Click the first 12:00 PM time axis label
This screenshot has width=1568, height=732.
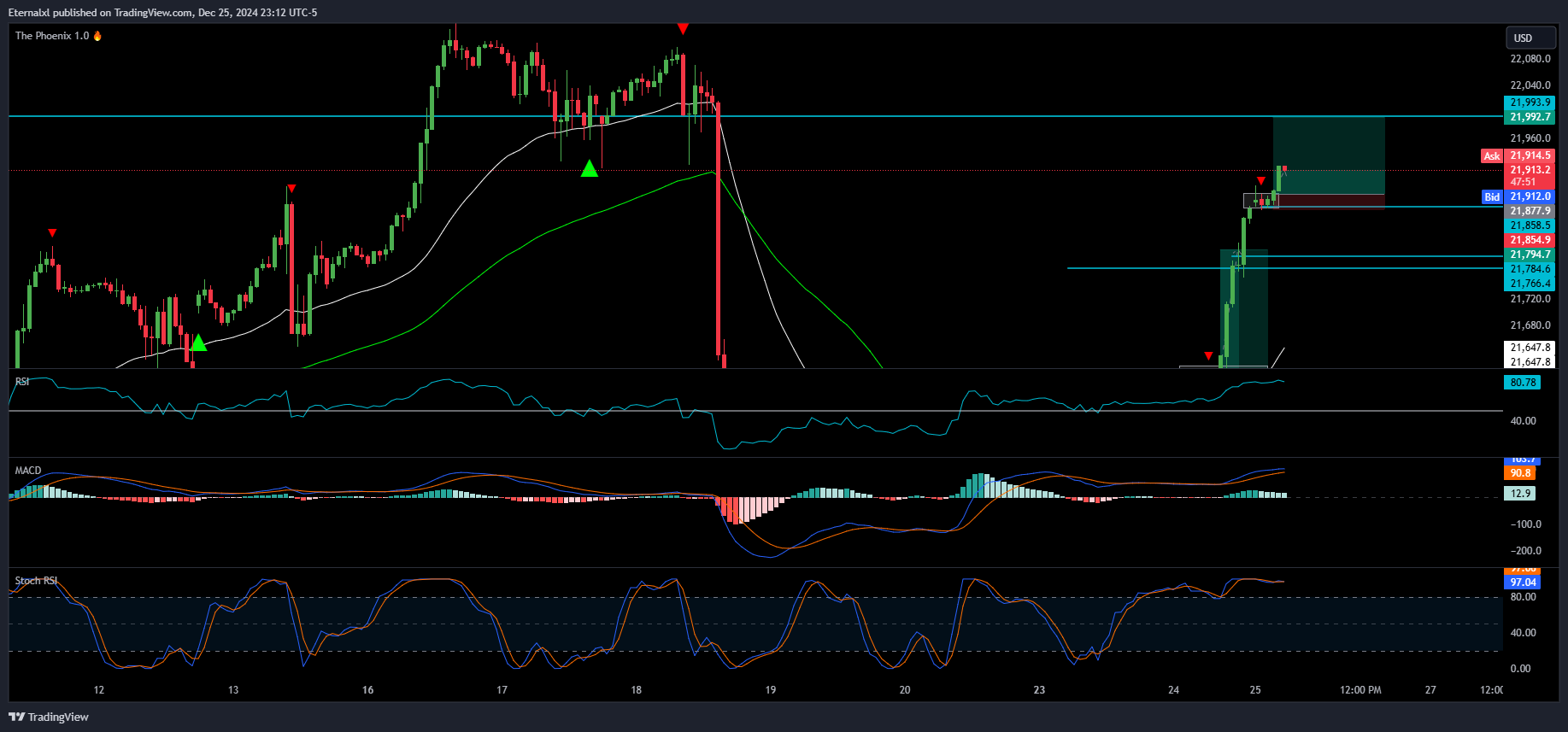pos(1360,690)
